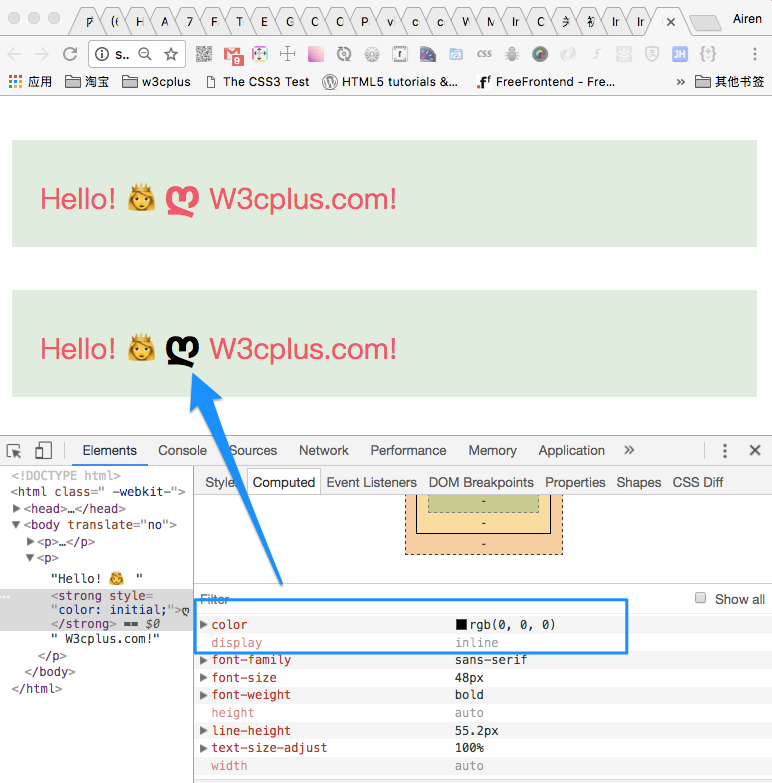Screen dimensions: 772x783
Task: Go back using the browser back arrow
Action: coord(14,54)
